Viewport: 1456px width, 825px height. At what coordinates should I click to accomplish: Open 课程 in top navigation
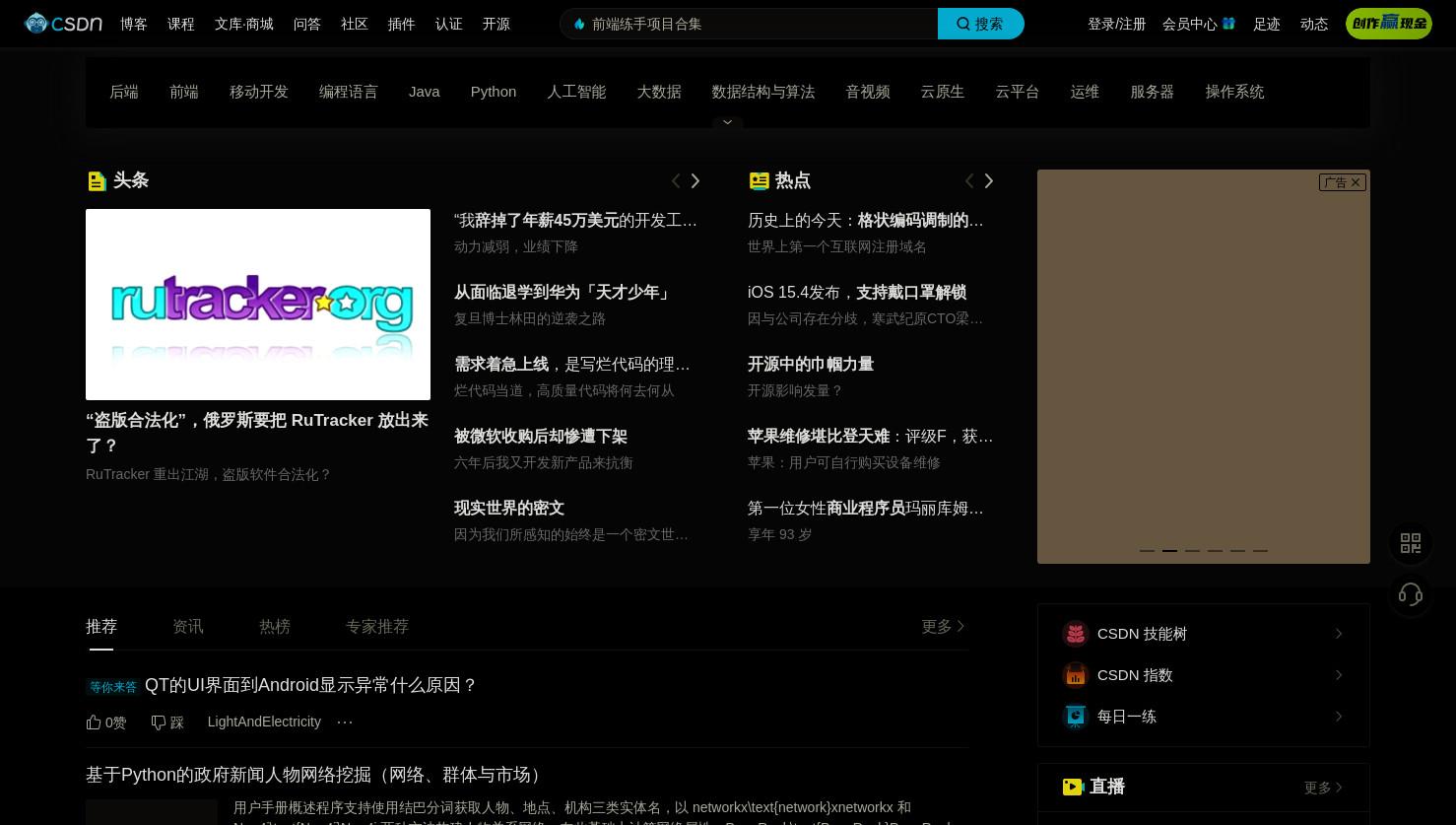point(181,24)
